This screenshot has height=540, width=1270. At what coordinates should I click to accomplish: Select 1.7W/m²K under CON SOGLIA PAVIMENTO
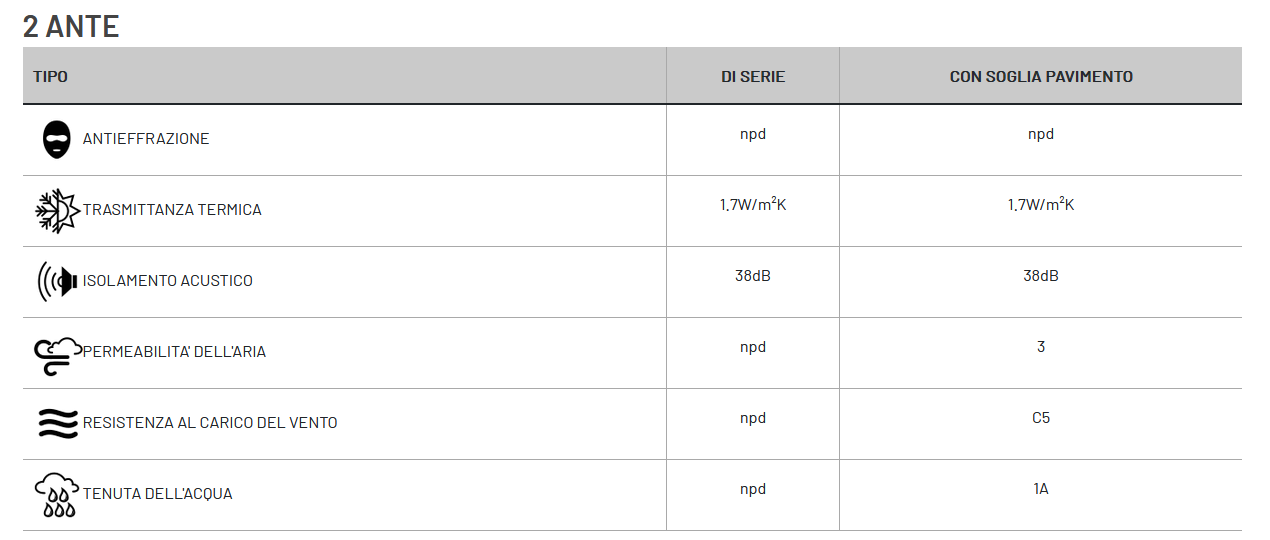pyautogui.click(x=1041, y=204)
